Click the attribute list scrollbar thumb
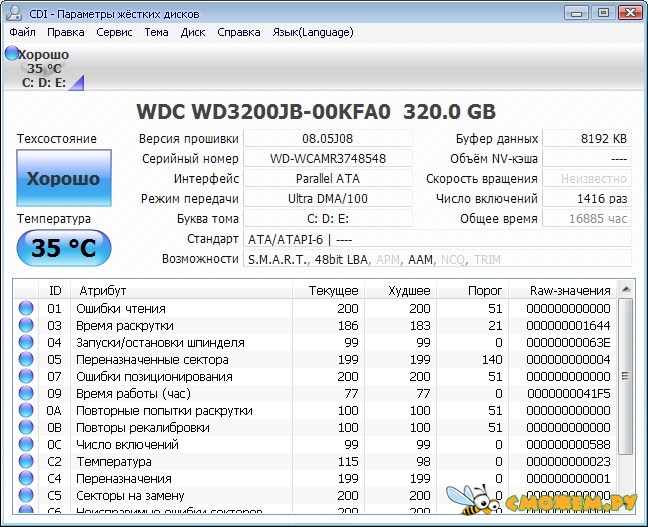The height and width of the screenshot is (527, 648). [626, 377]
